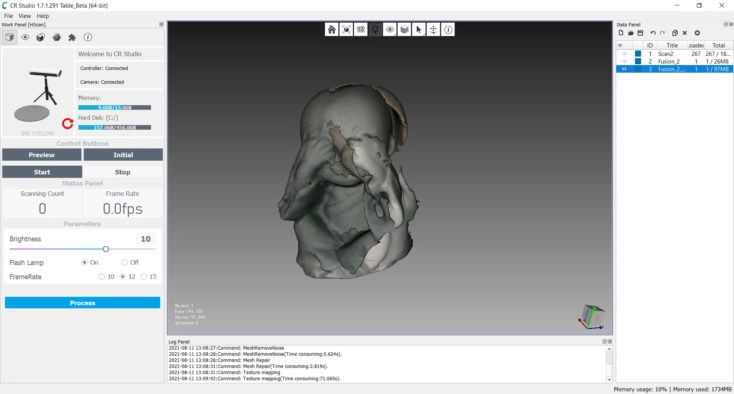Click the open folder icon in Data Panel
Screen dimensions: 734x394
(631, 33)
